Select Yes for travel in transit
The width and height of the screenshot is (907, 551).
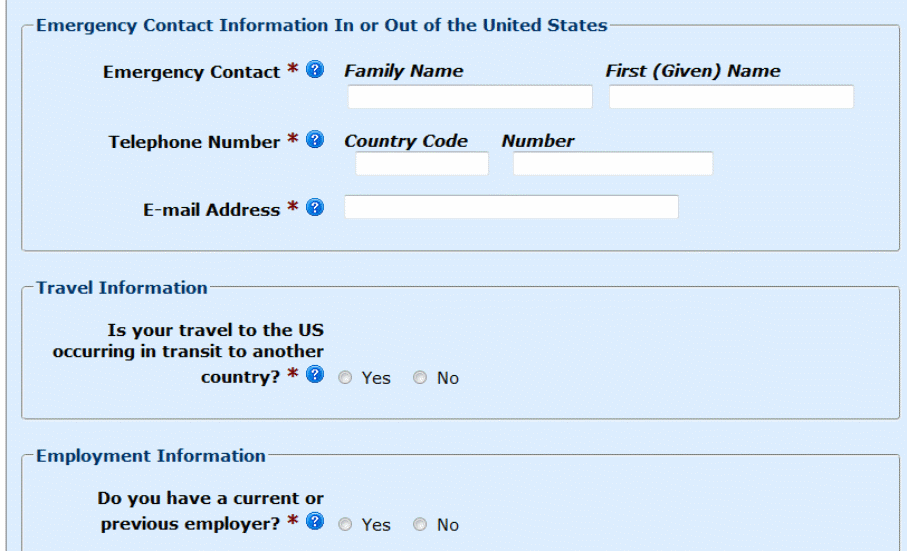tap(346, 378)
